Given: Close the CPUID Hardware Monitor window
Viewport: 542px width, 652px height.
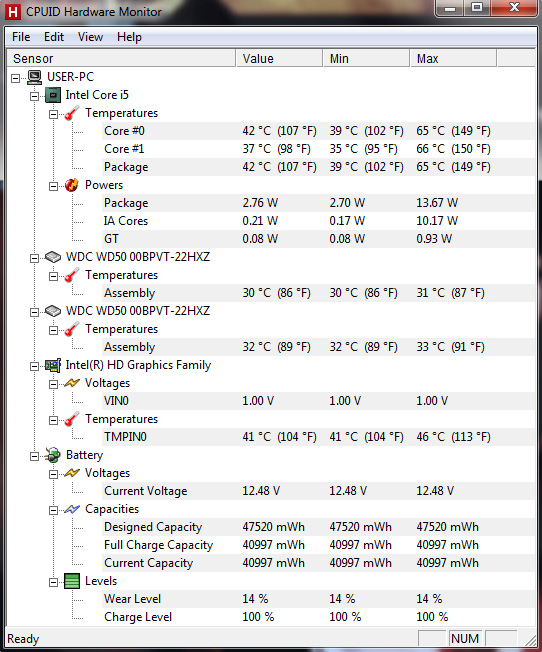Looking at the screenshot, I should [x=514, y=8].
